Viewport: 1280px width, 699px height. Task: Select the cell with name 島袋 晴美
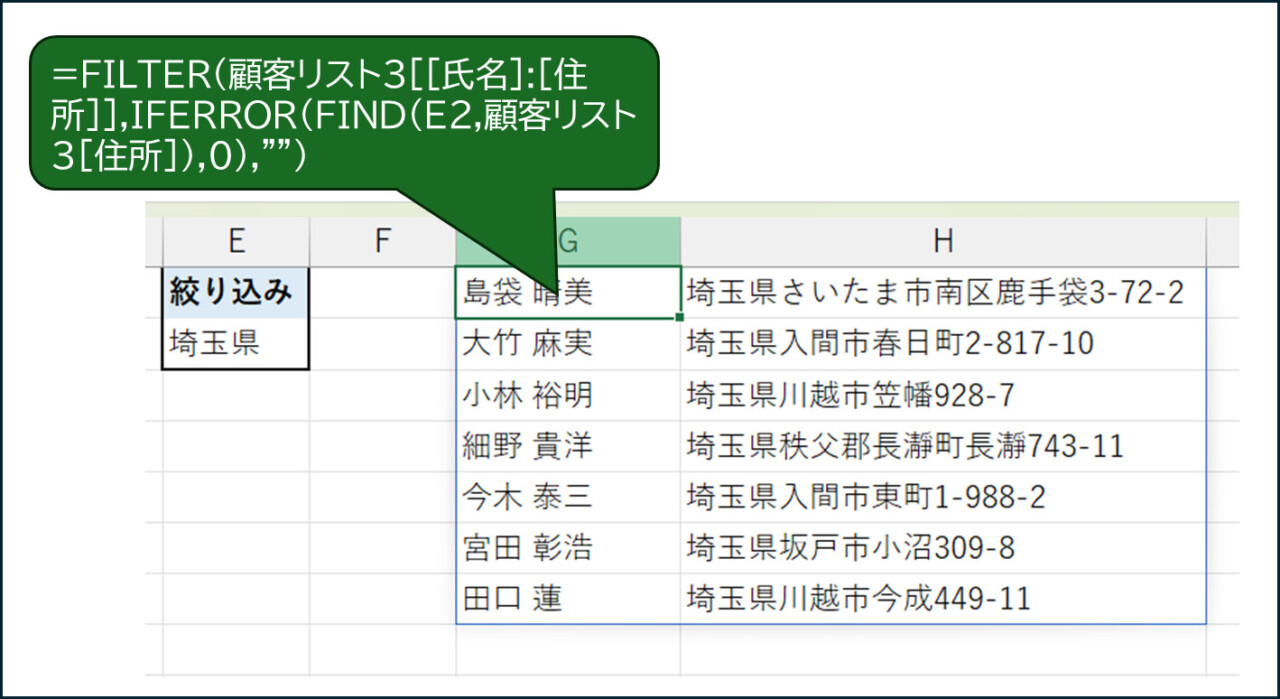(568, 293)
